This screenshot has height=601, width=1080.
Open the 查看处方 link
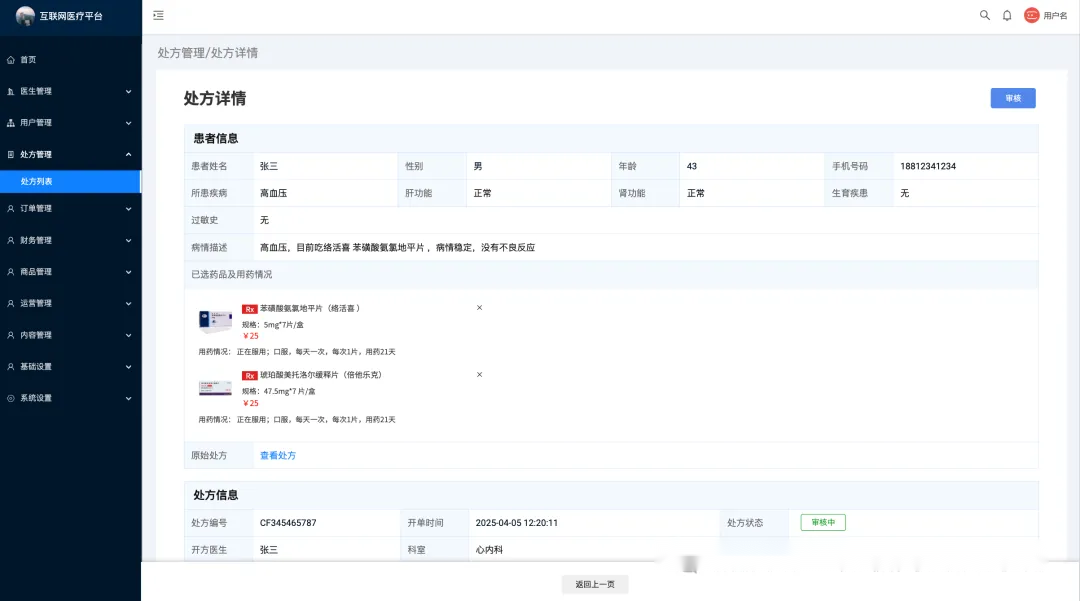[x=278, y=455]
